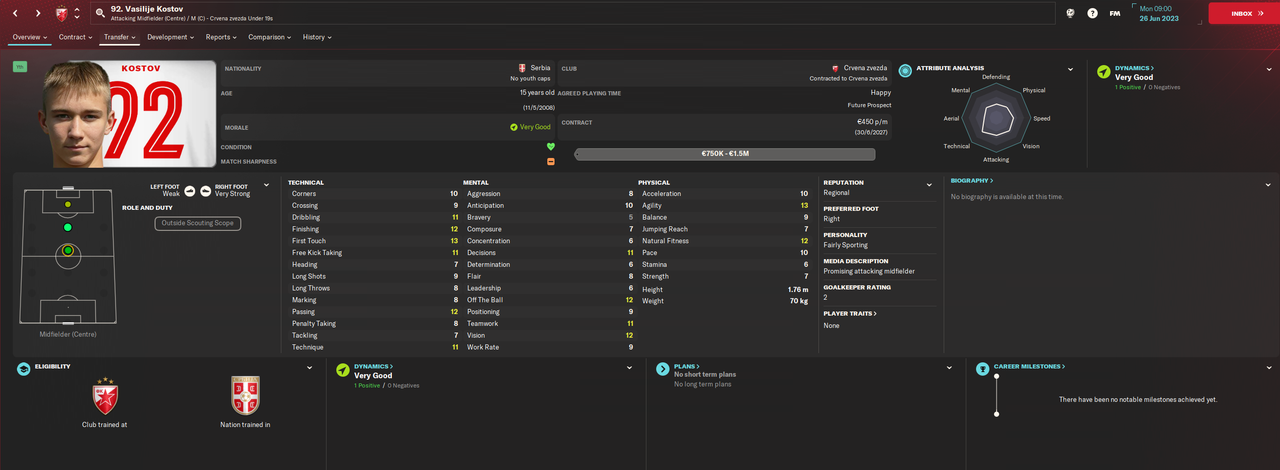Click the Outside Scouting Scope button
Image resolution: width=1280 pixels, height=470 pixels.
(x=198, y=223)
